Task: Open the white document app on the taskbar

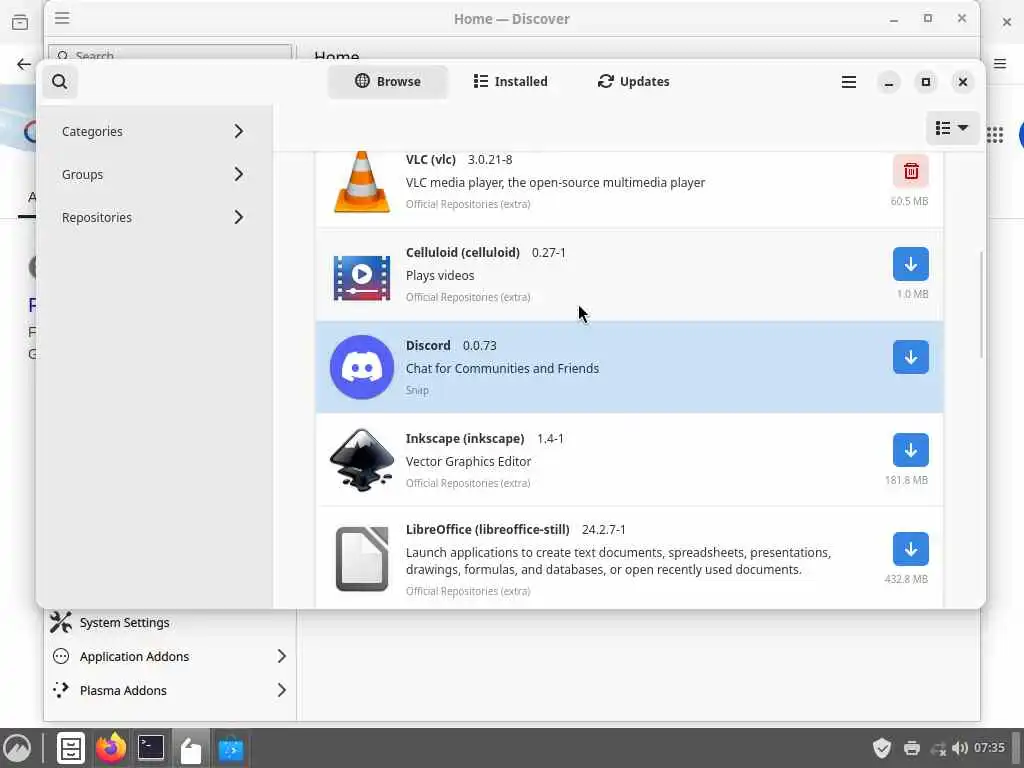Action: (191, 749)
